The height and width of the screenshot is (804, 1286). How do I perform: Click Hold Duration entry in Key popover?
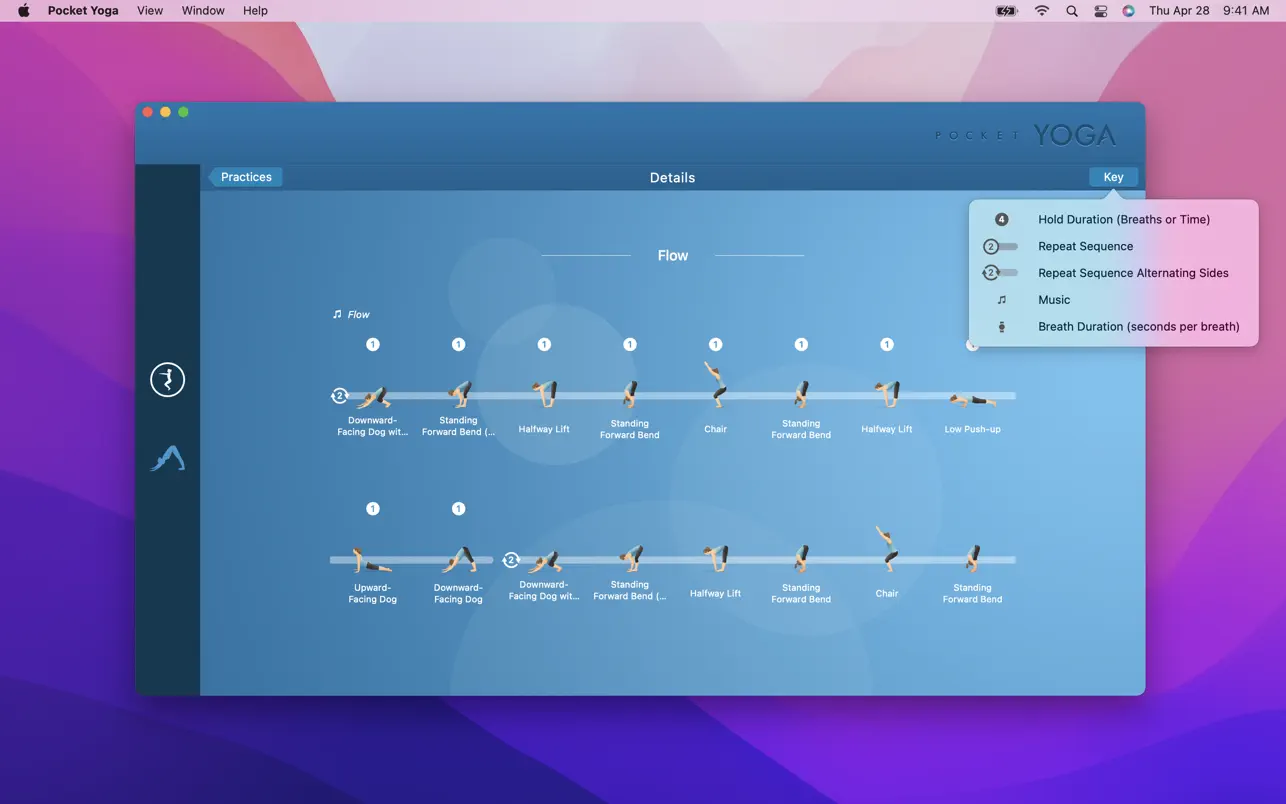(1123, 219)
